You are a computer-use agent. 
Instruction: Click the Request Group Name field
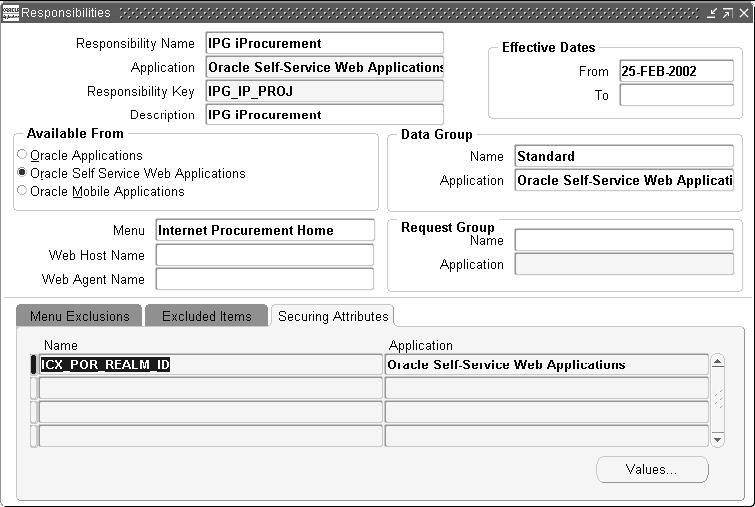624,240
